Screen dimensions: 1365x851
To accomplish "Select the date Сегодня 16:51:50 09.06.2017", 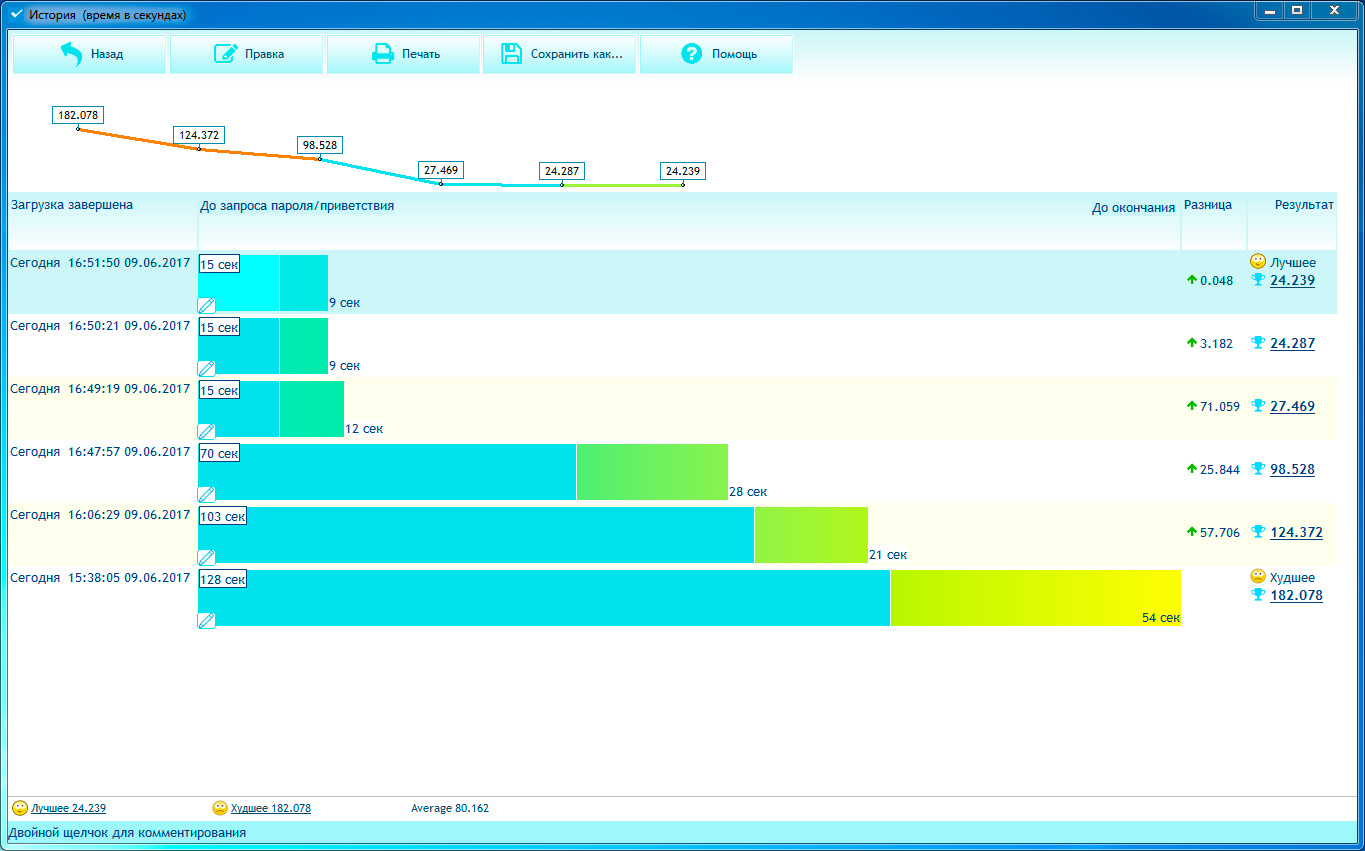I will [100, 263].
